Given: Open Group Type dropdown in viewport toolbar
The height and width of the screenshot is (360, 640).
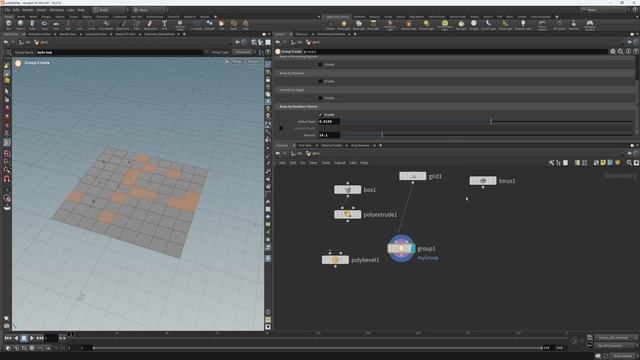Looking at the screenshot, I should [243, 52].
